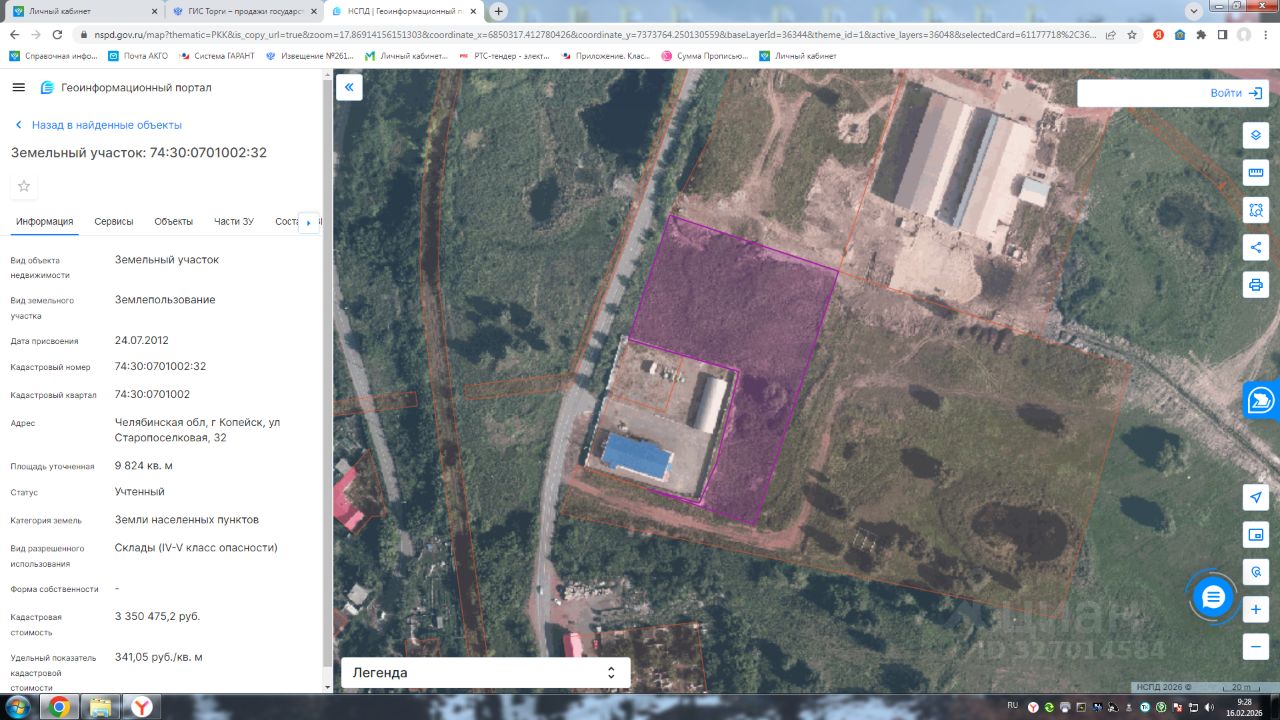The width and height of the screenshot is (1280, 720).
Task: Open the hamburger main menu
Action: click(18, 87)
